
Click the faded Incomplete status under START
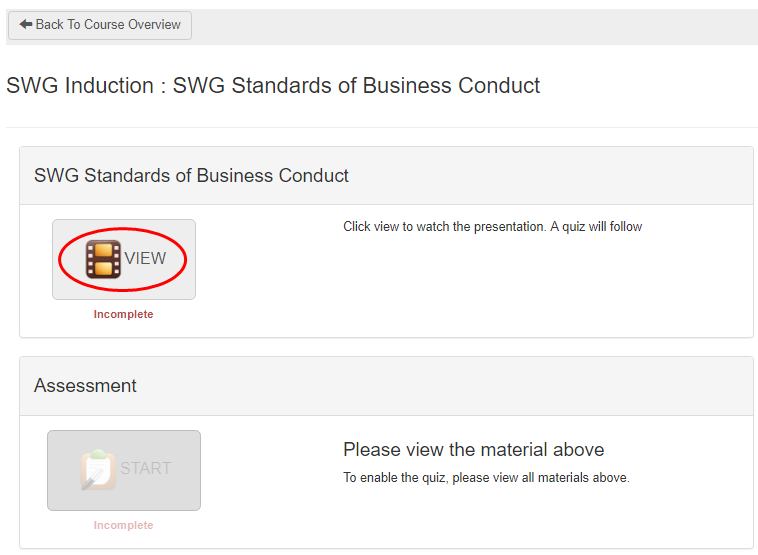coord(124,525)
